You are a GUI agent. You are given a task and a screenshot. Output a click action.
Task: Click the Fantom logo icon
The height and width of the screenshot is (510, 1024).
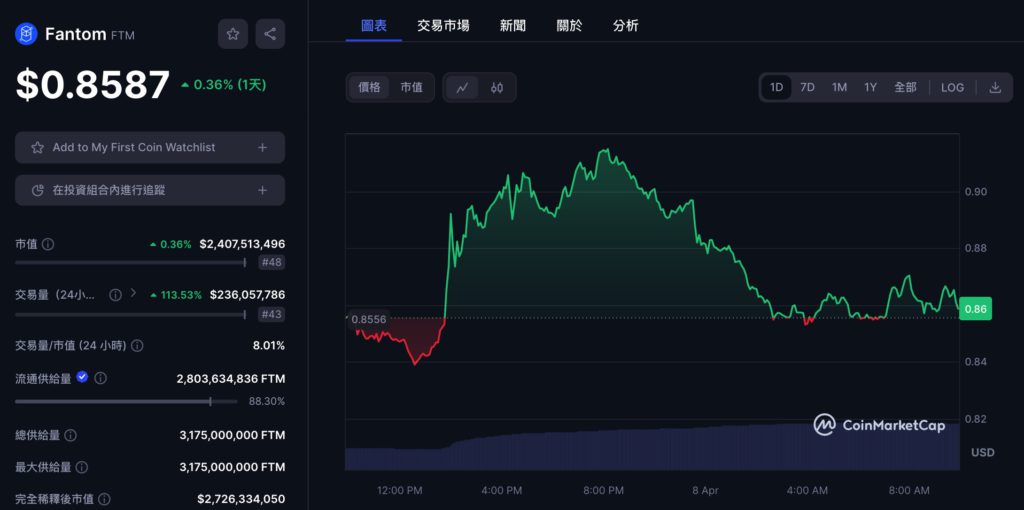(x=26, y=34)
